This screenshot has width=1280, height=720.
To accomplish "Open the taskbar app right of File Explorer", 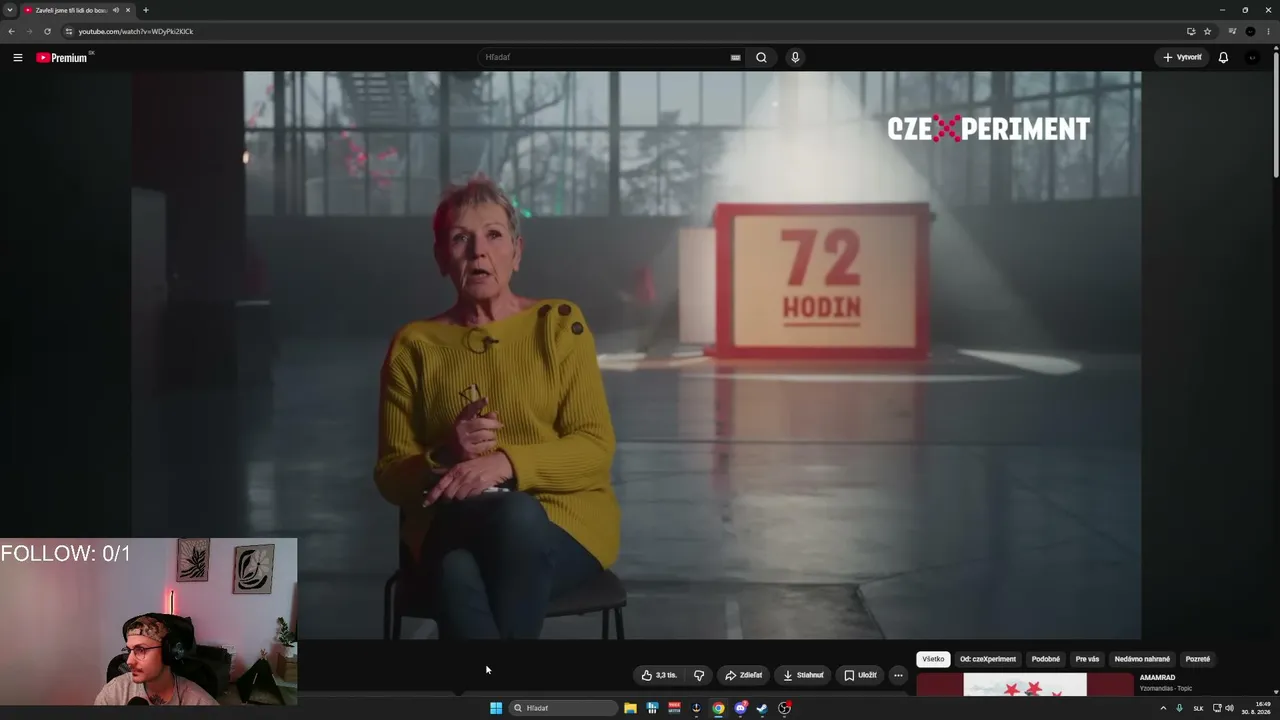I will coord(652,708).
